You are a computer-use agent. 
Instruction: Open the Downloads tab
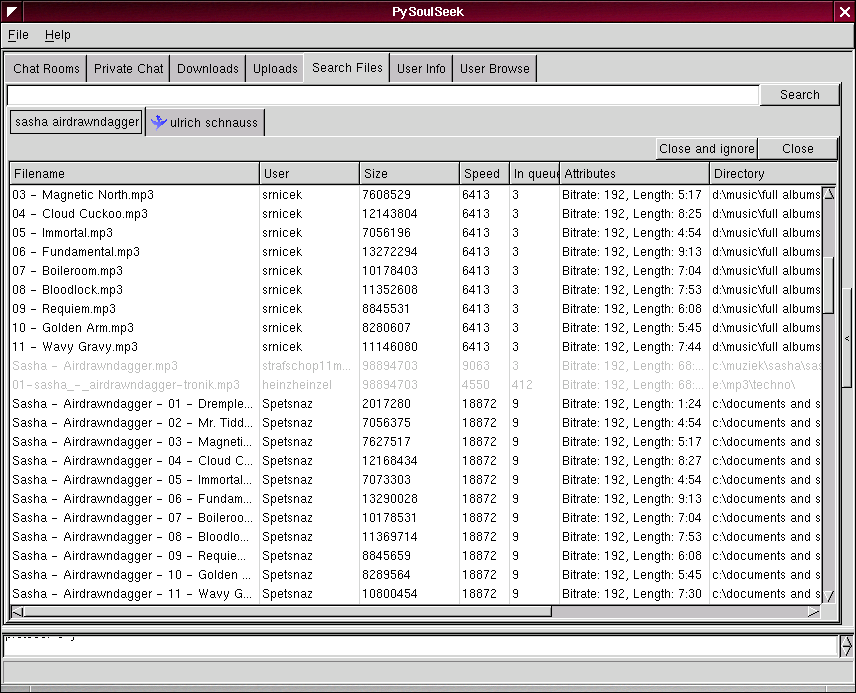pyautogui.click(x=207, y=69)
